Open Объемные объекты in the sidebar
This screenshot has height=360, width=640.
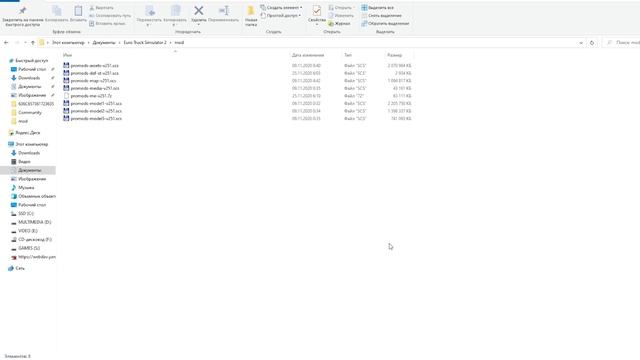click(x=37, y=196)
